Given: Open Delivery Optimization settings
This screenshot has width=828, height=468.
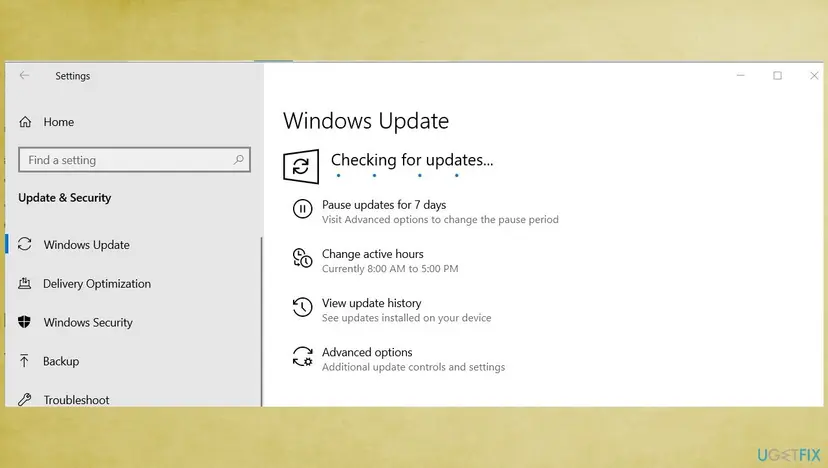Looking at the screenshot, I should pos(97,284).
